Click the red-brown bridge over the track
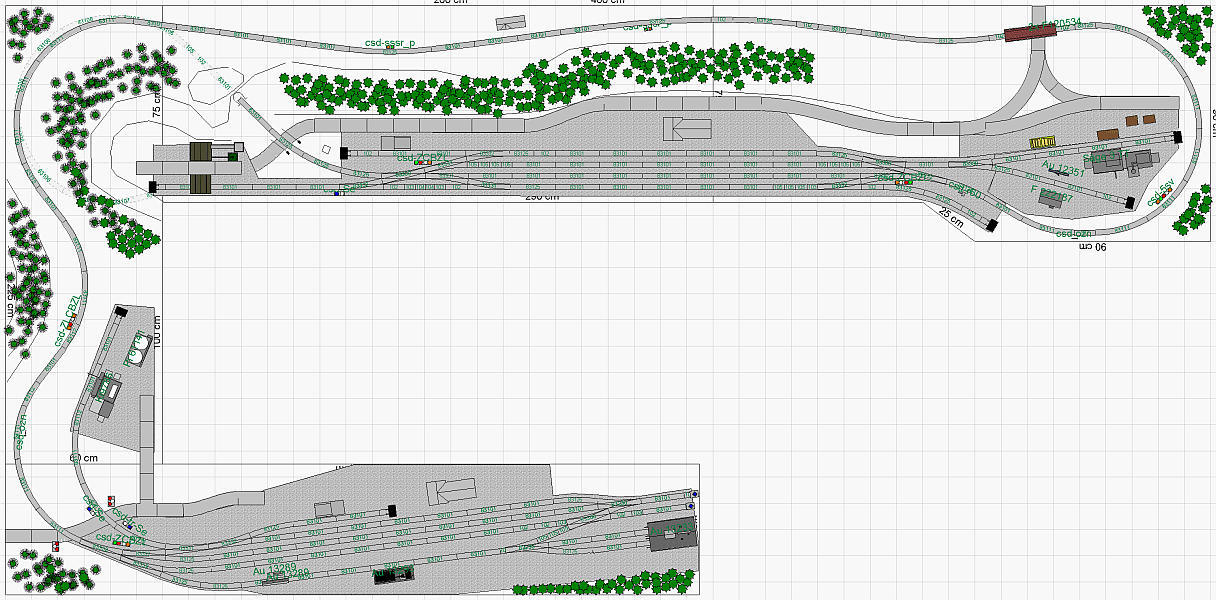 point(1030,33)
